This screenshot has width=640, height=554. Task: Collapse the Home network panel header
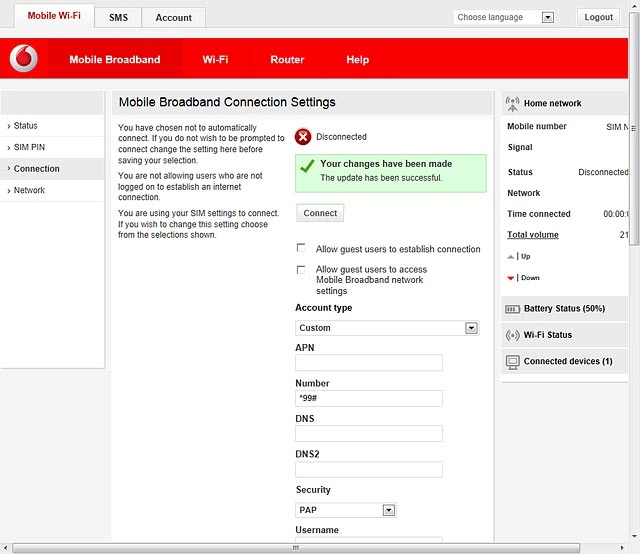[x=564, y=103]
